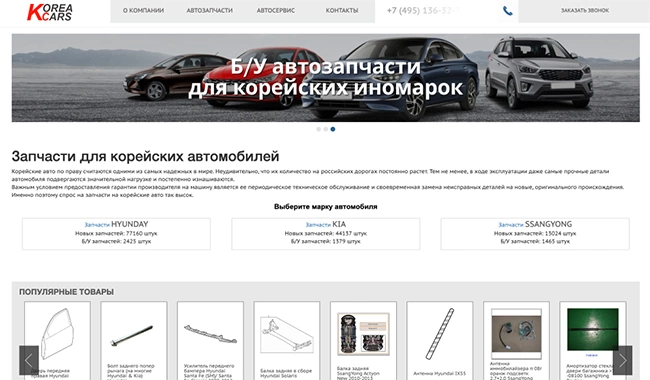This screenshot has height=380, width=650.
Task: Click the Антенна Hyundai IX55 product title
Action: point(439,374)
